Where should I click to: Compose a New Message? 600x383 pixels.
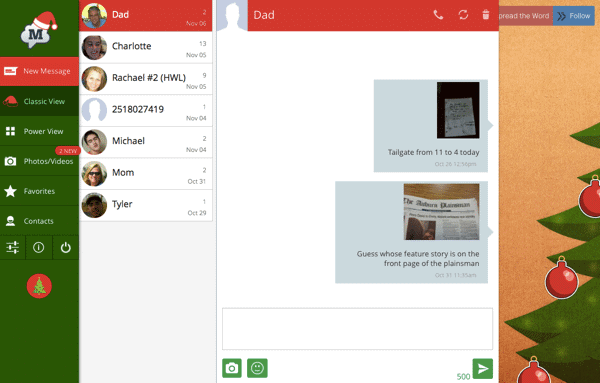pyautogui.click(x=39, y=71)
